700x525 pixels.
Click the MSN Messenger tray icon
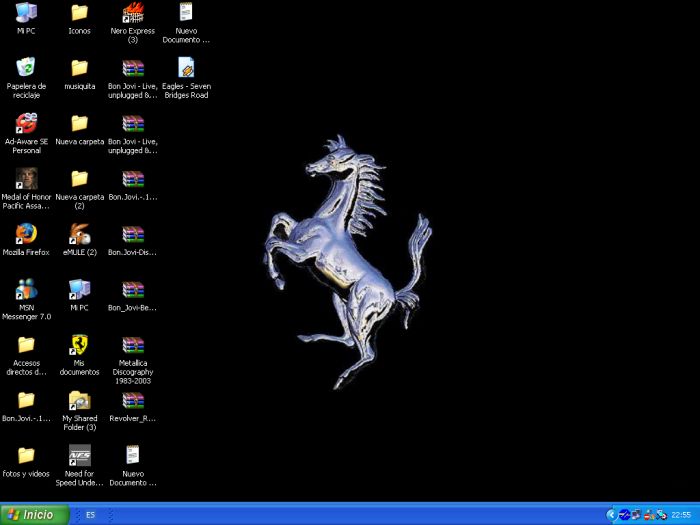650,515
